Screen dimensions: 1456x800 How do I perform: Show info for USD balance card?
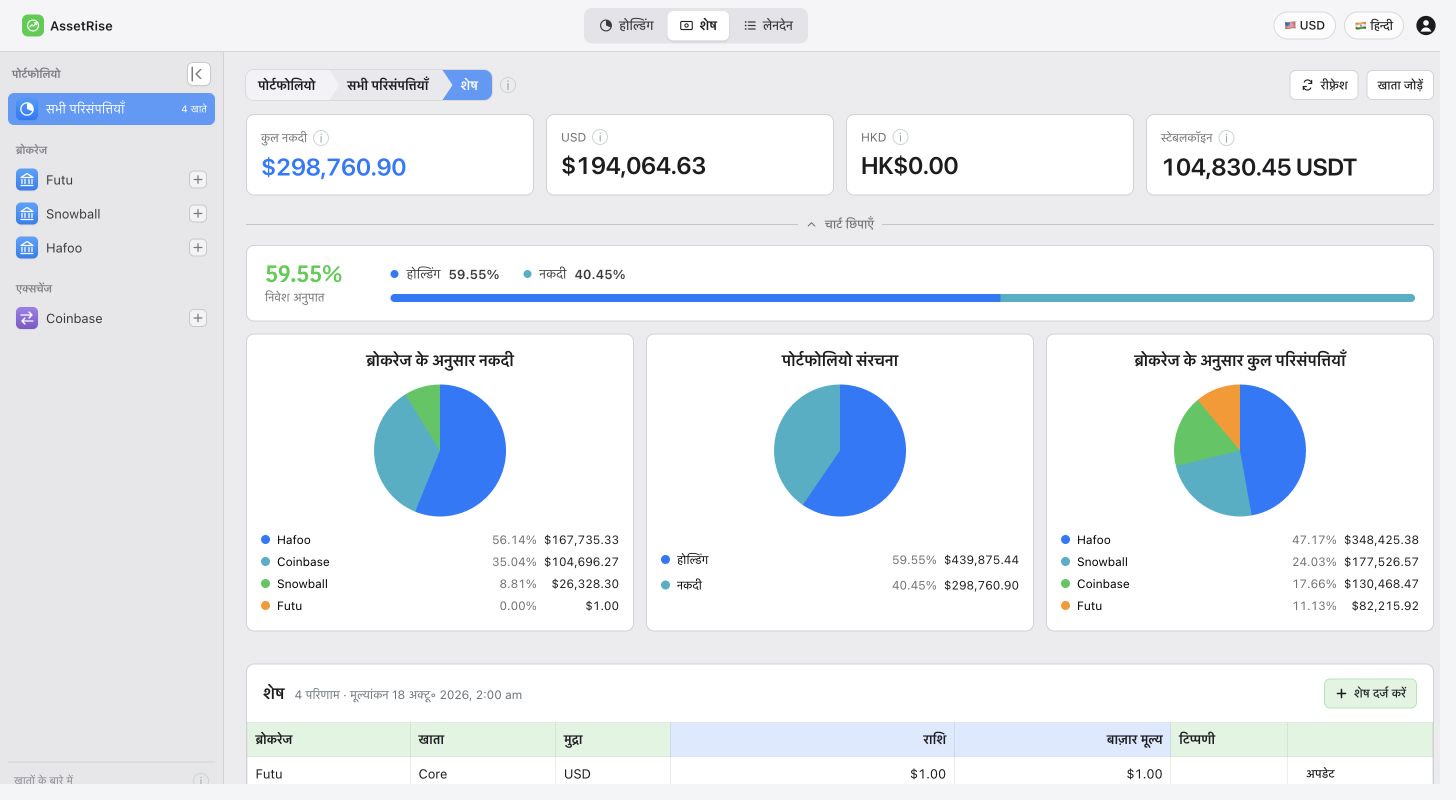pyautogui.click(x=600, y=138)
